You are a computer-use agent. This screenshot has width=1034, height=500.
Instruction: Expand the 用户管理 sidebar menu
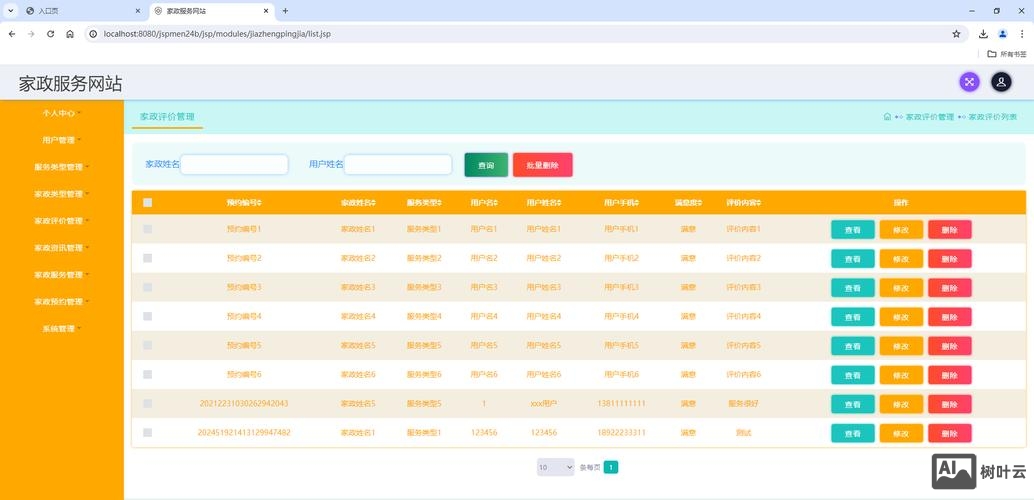(61, 140)
